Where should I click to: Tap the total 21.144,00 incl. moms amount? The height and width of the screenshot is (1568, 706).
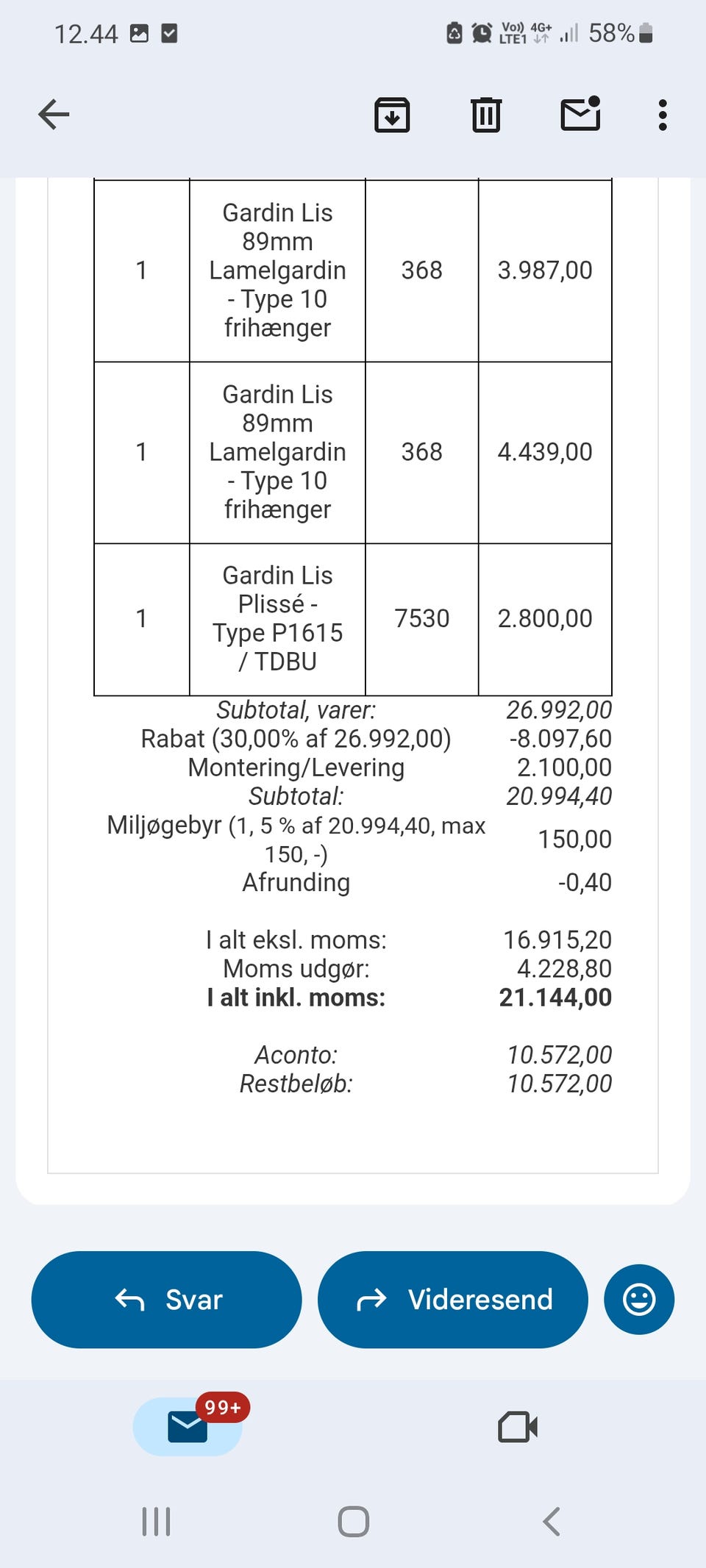(555, 998)
